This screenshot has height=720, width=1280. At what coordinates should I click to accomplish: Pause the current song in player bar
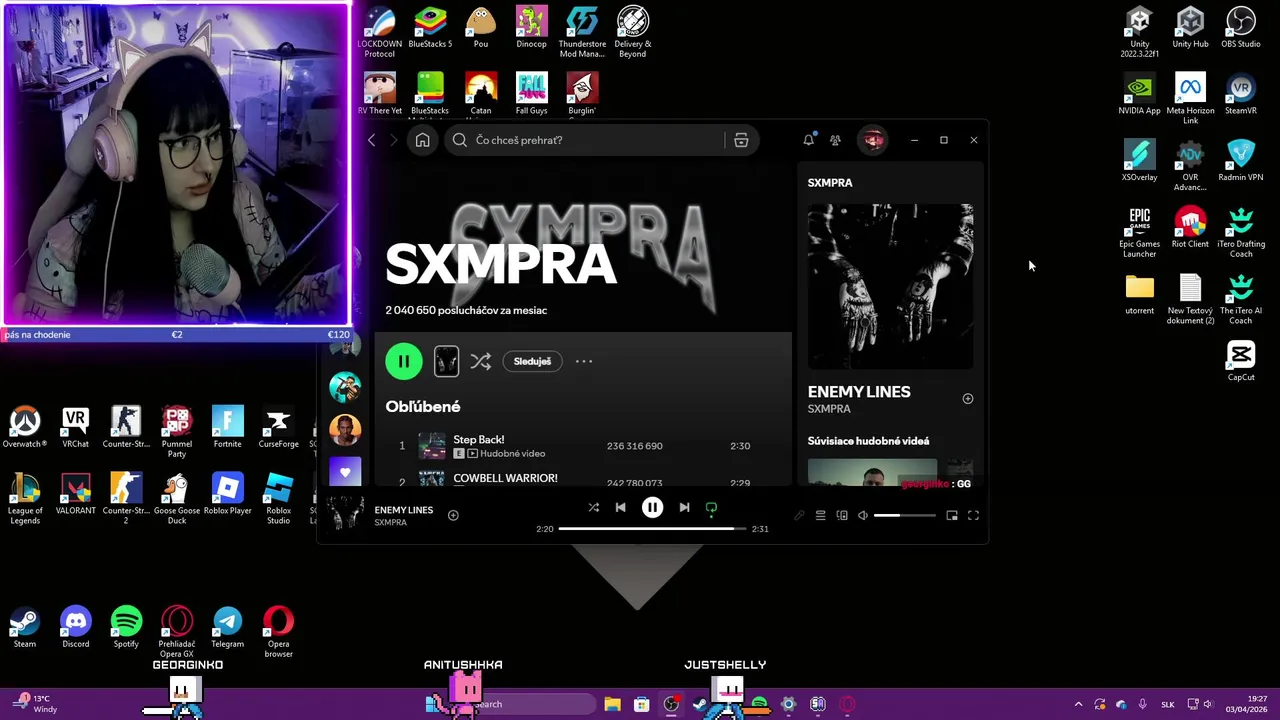tap(652, 508)
